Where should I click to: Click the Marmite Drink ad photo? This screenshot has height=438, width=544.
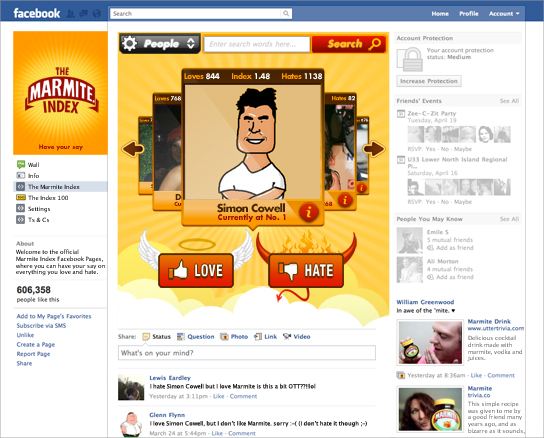tap(430, 343)
